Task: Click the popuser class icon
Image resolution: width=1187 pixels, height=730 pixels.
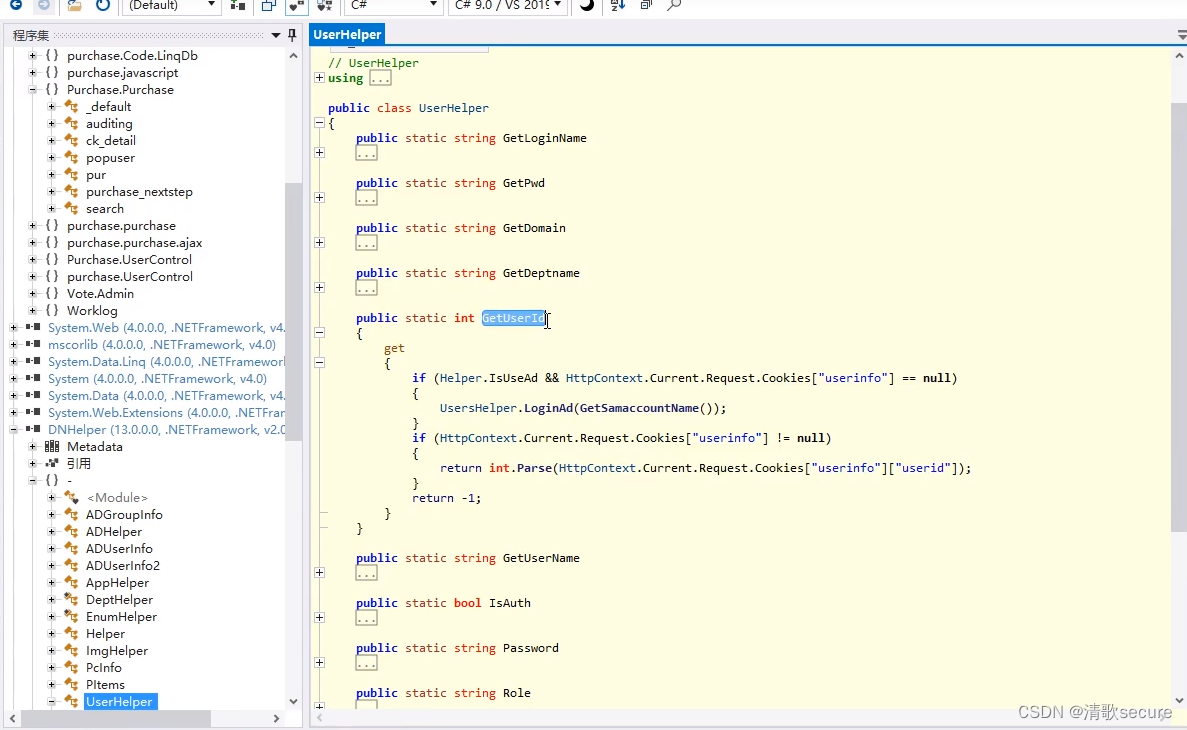Action: click(x=71, y=158)
